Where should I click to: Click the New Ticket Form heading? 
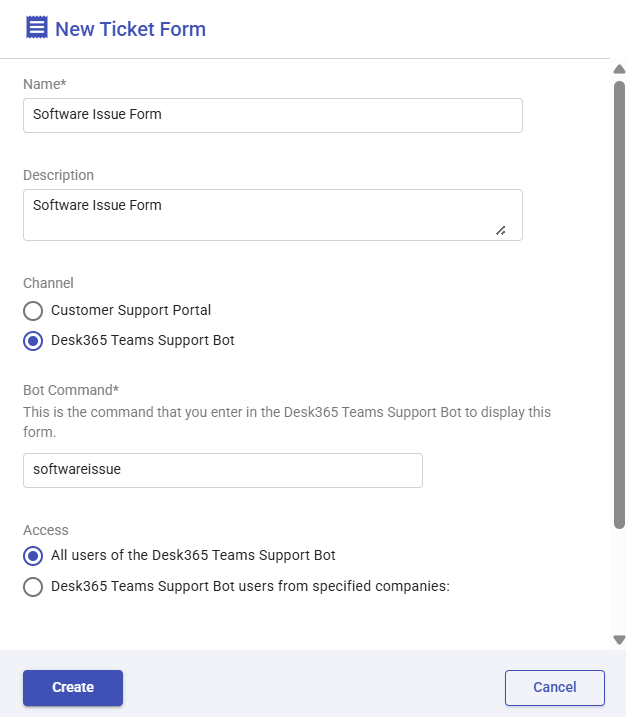(x=130, y=29)
